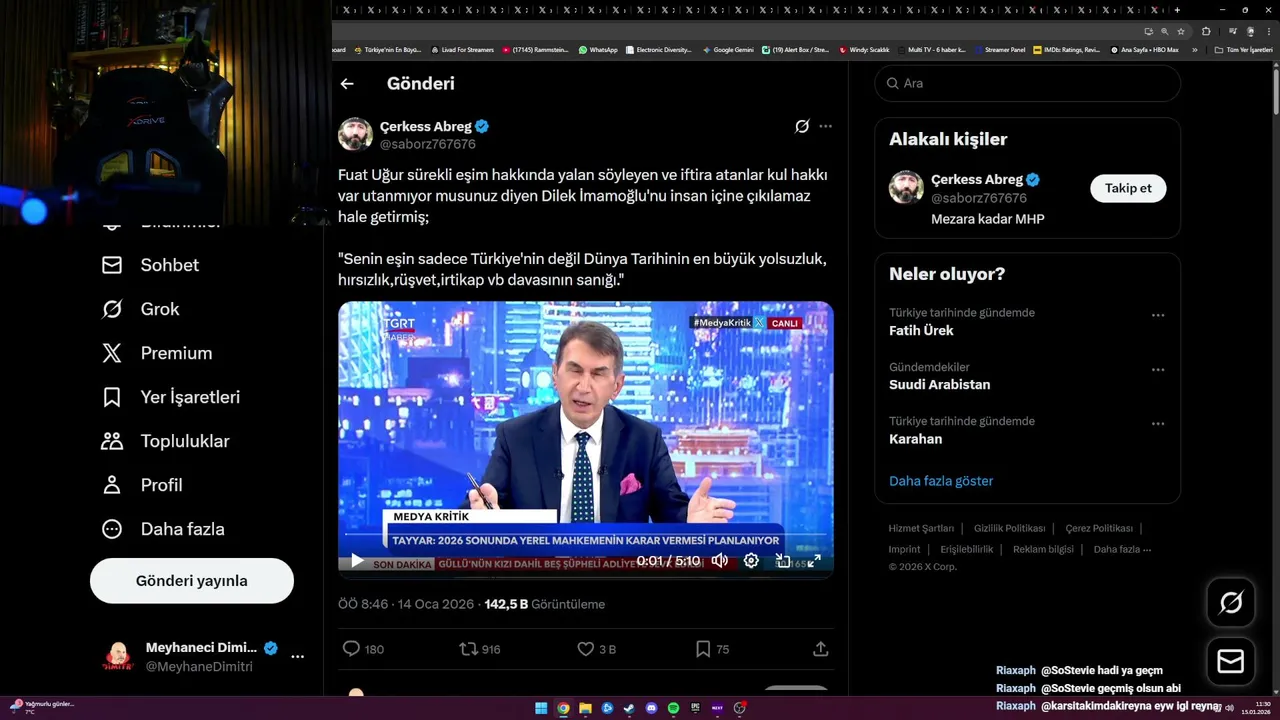Go back using the Gönderi arrow
The height and width of the screenshot is (720, 1280).
click(347, 84)
